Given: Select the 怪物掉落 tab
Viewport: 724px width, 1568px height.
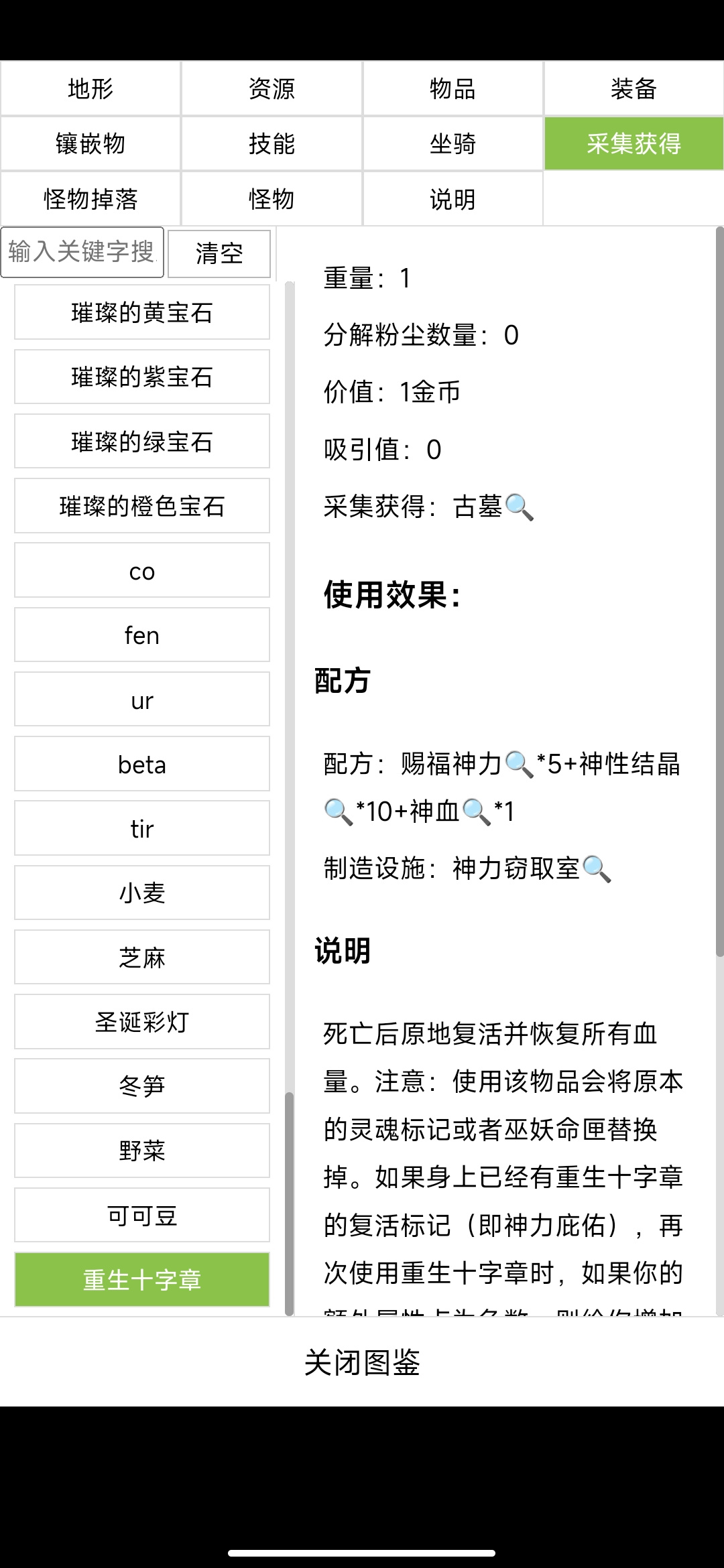Looking at the screenshot, I should pyautogui.click(x=90, y=199).
